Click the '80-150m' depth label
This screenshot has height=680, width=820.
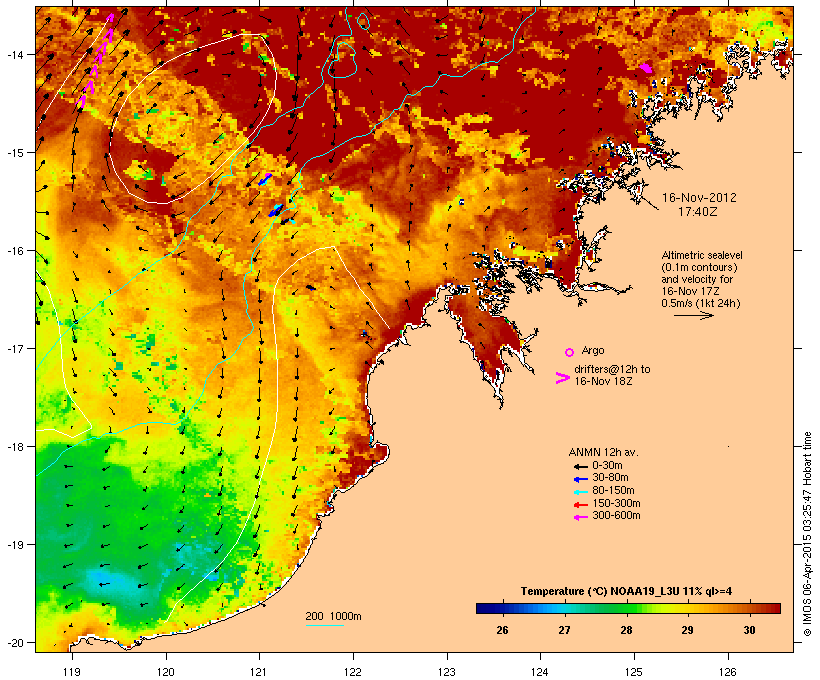click(x=613, y=491)
